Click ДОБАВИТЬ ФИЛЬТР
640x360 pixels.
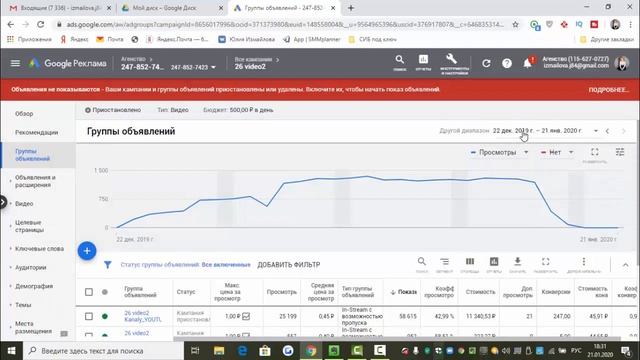point(289,265)
